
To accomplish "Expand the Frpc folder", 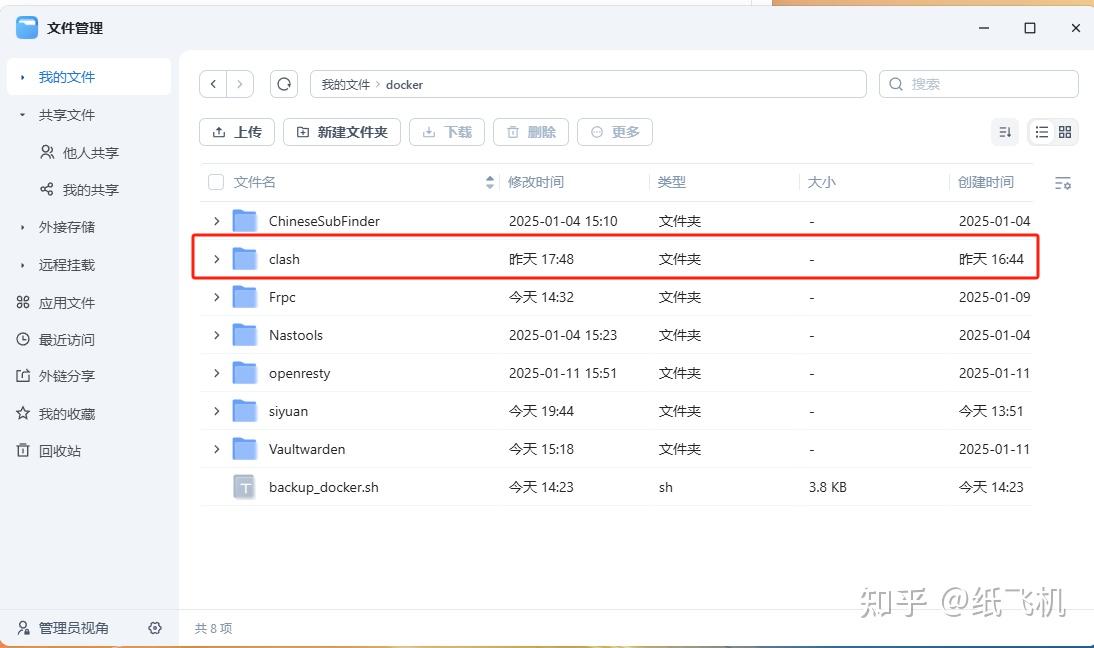I will click(x=216, y=296).
